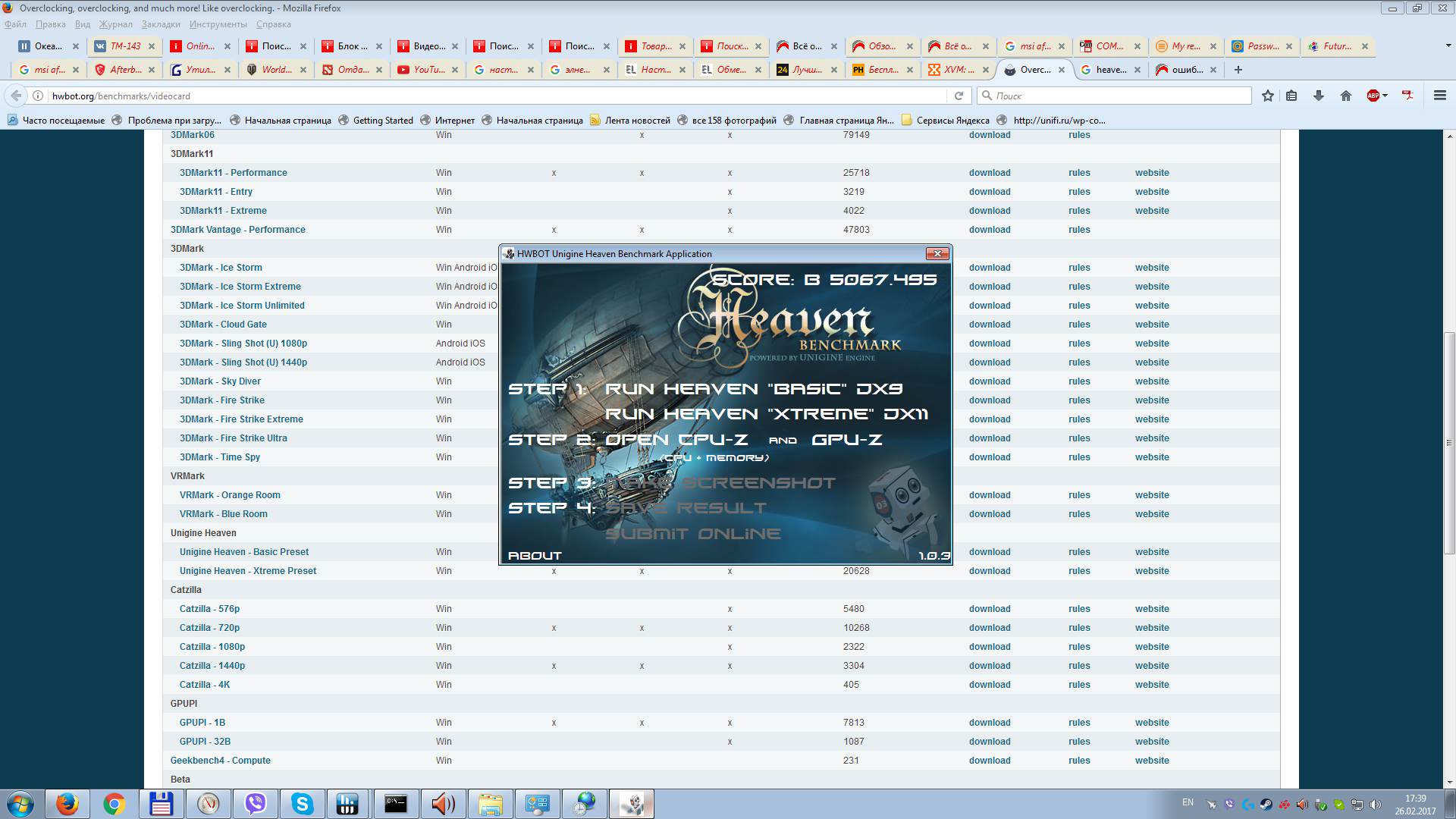Screen dimensions: 1456x819
Task: Click the page vertical scrollbar thumb
Action: click(x=1449, y=443)
